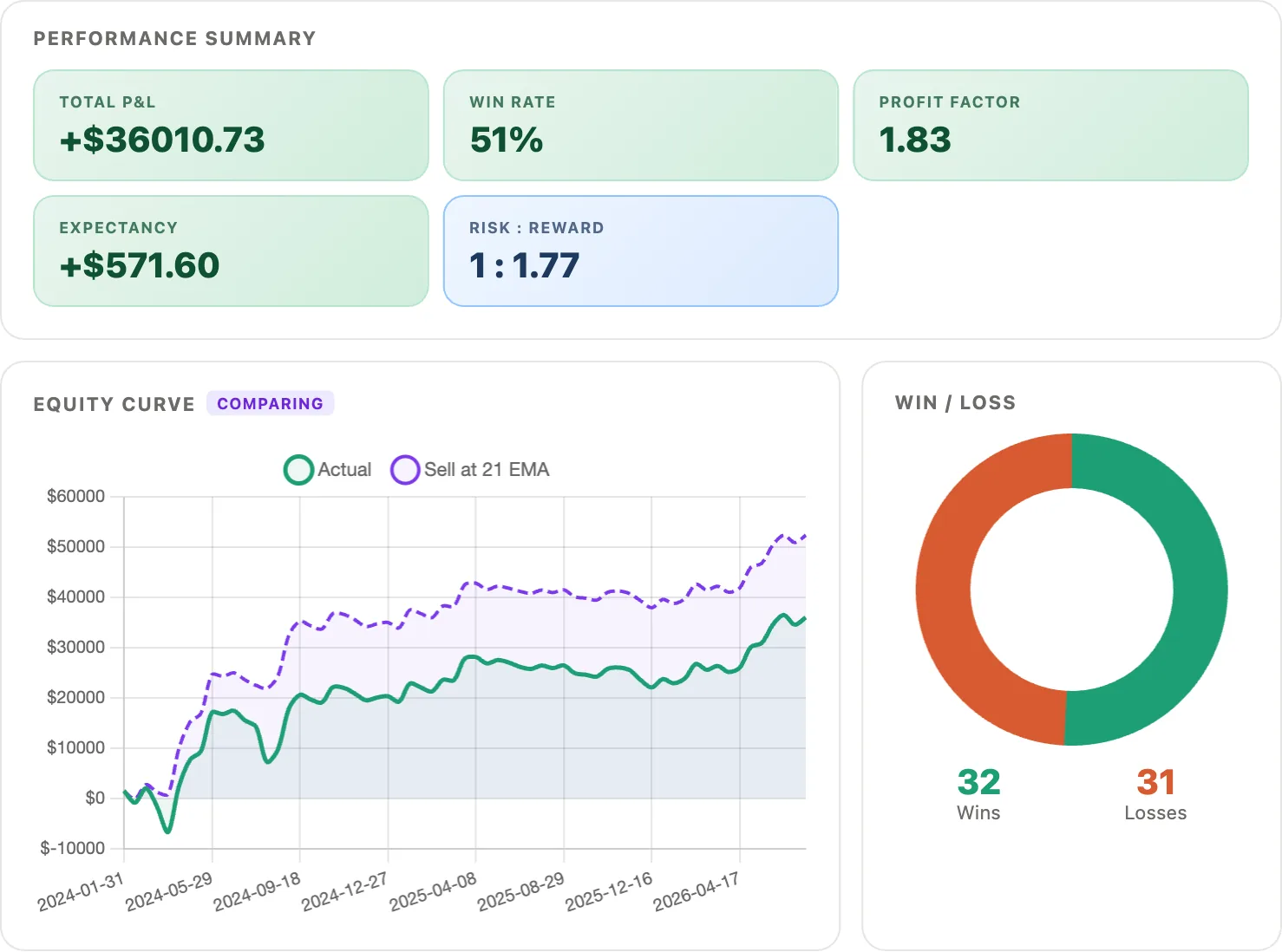Open the Total P&L card

[x=231, y=126]
